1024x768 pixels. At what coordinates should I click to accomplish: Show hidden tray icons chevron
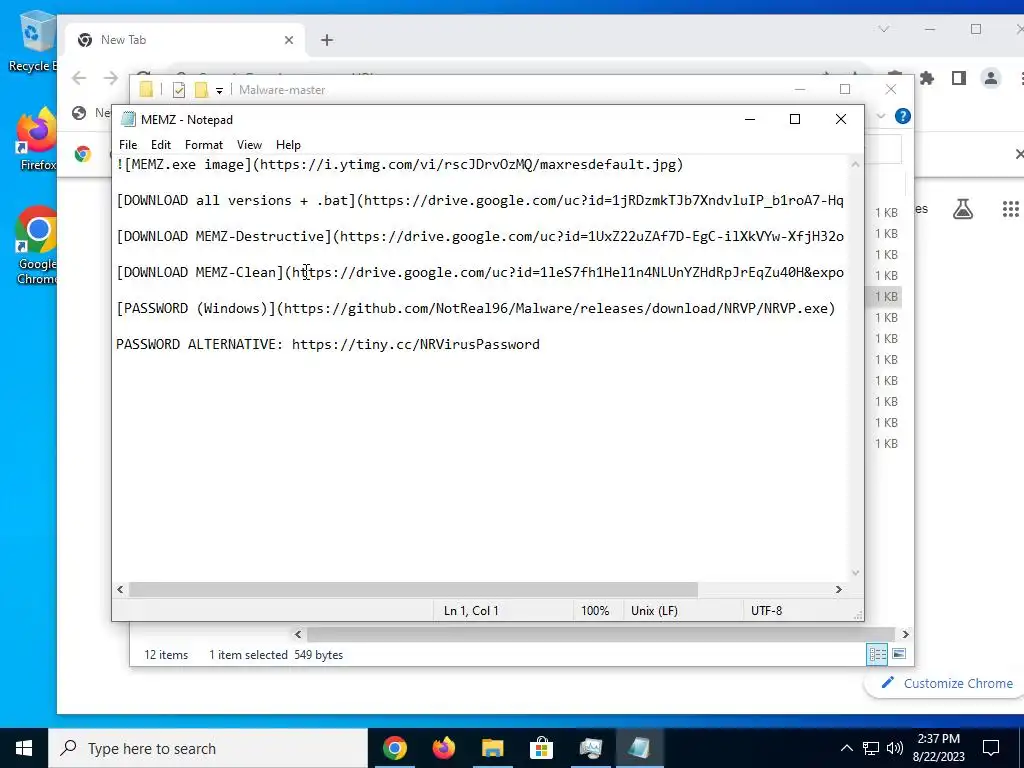[846, 748]
